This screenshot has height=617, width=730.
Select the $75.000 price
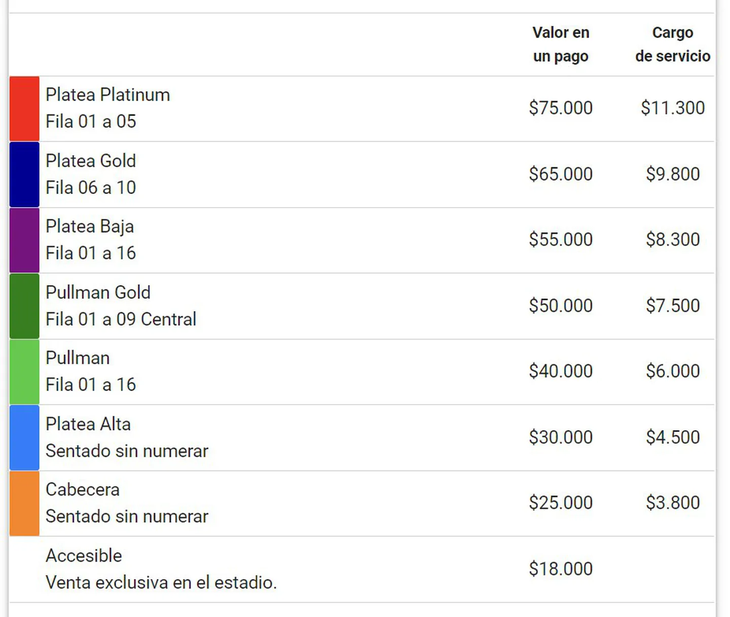561,108
